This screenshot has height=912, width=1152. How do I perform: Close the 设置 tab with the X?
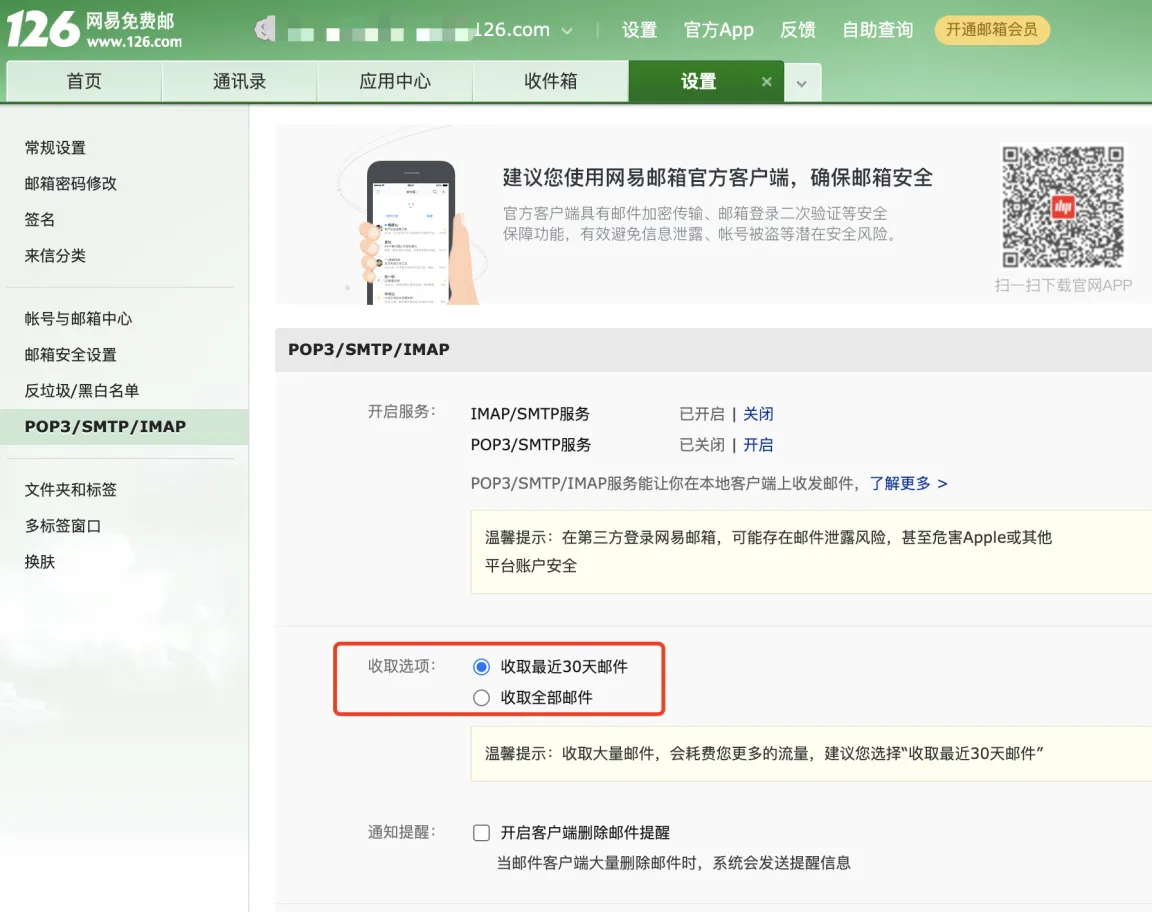(x=766, y=82)
